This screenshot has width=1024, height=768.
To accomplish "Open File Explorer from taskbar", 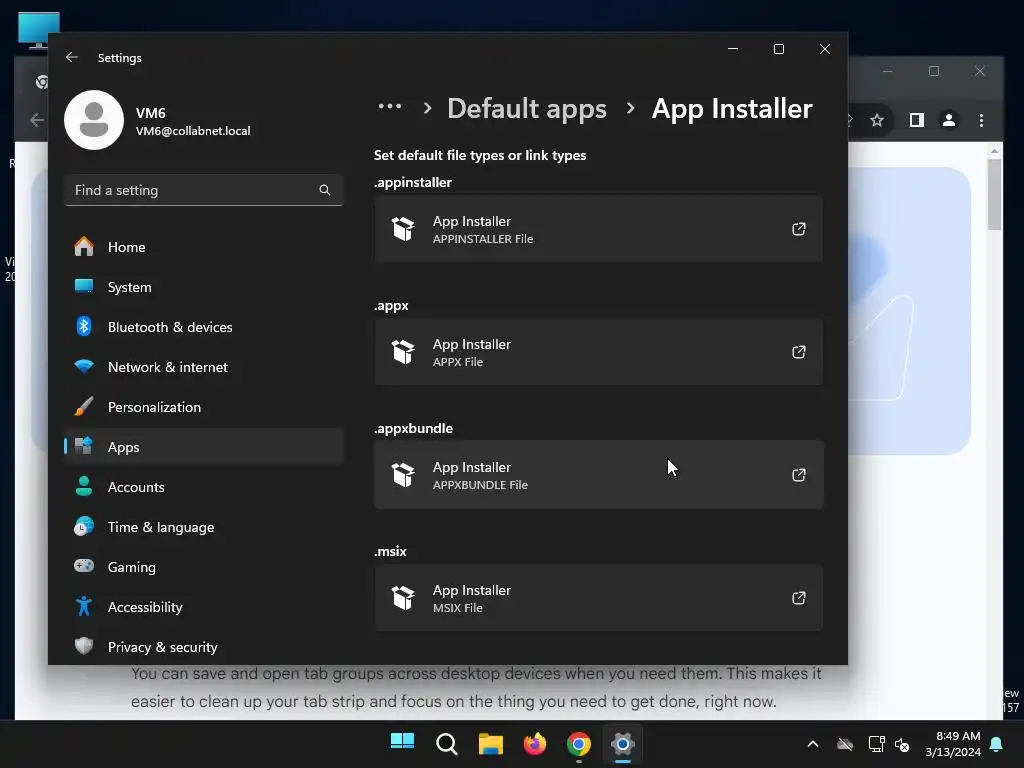I will point(490,743).
